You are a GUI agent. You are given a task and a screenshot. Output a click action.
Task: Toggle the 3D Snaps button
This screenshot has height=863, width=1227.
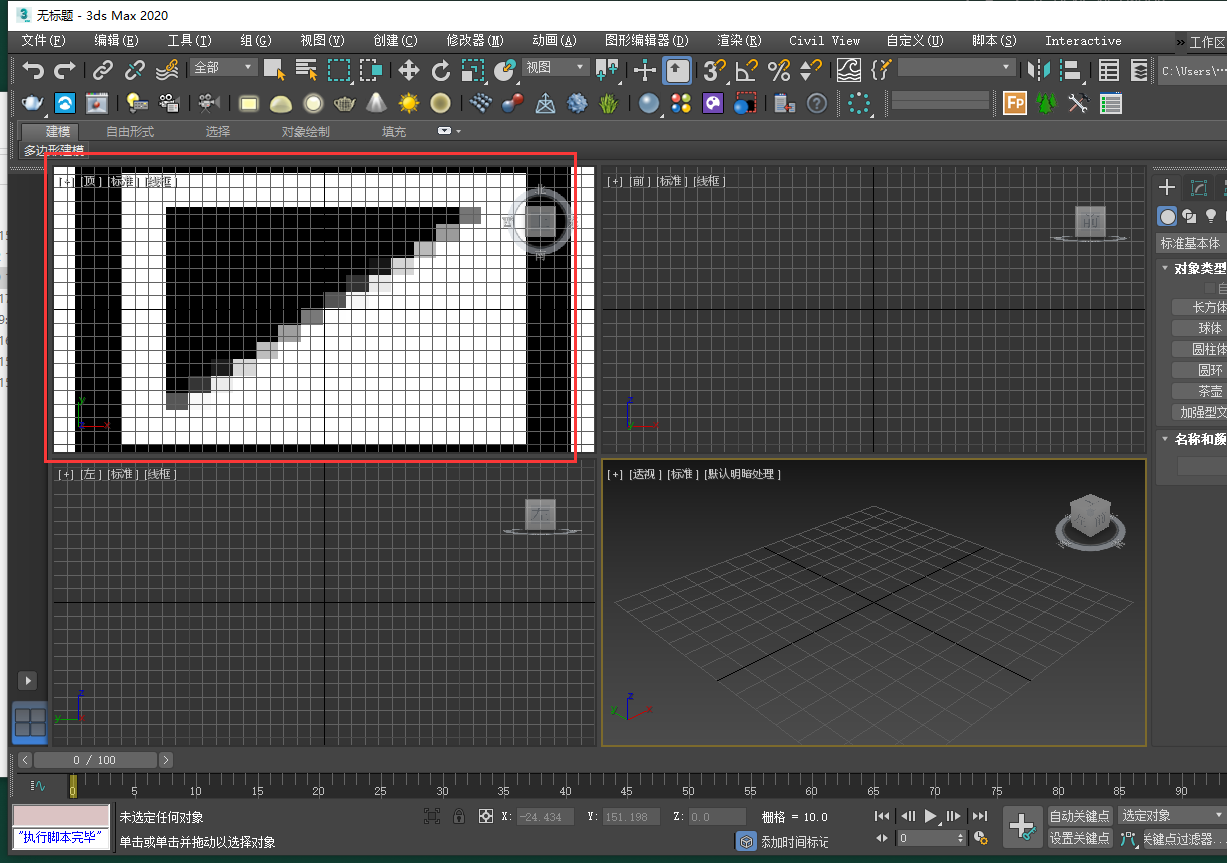pyautogui.click(x=714, y=70)
